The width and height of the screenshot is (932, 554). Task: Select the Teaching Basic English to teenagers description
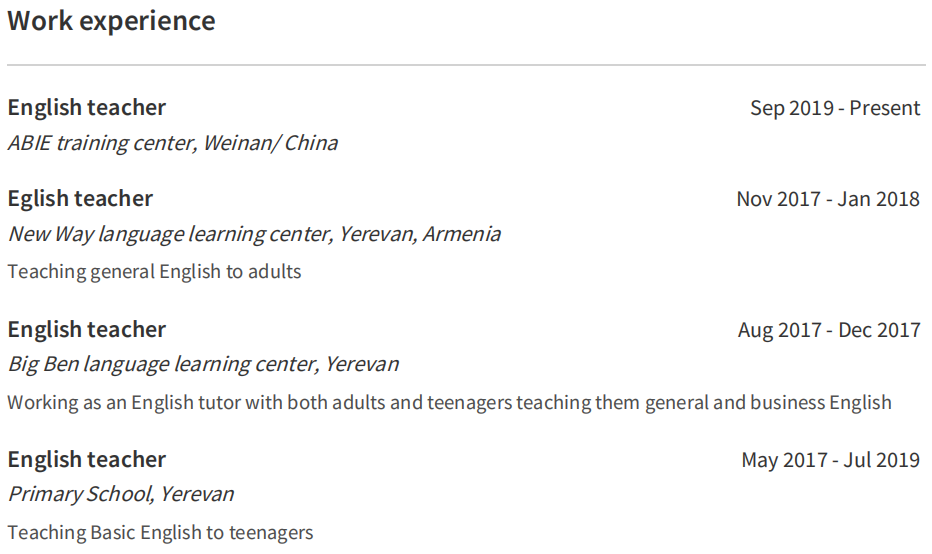(160, 532)
